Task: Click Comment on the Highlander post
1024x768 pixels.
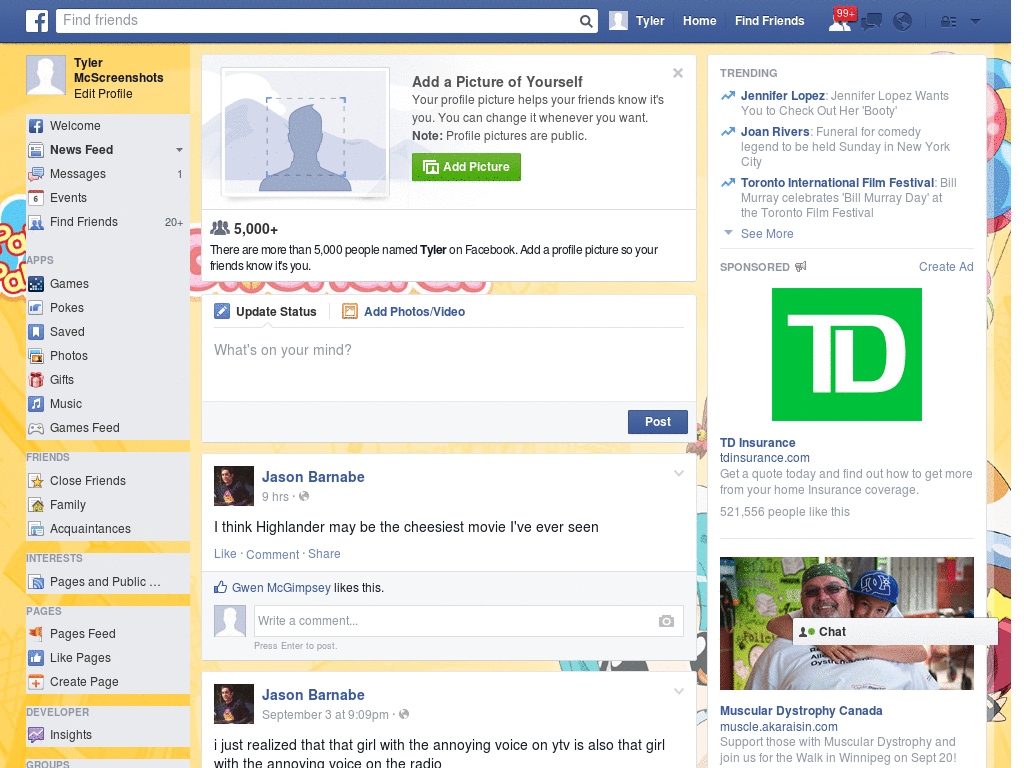Action: pyautogui.click(x=272, y=554)
